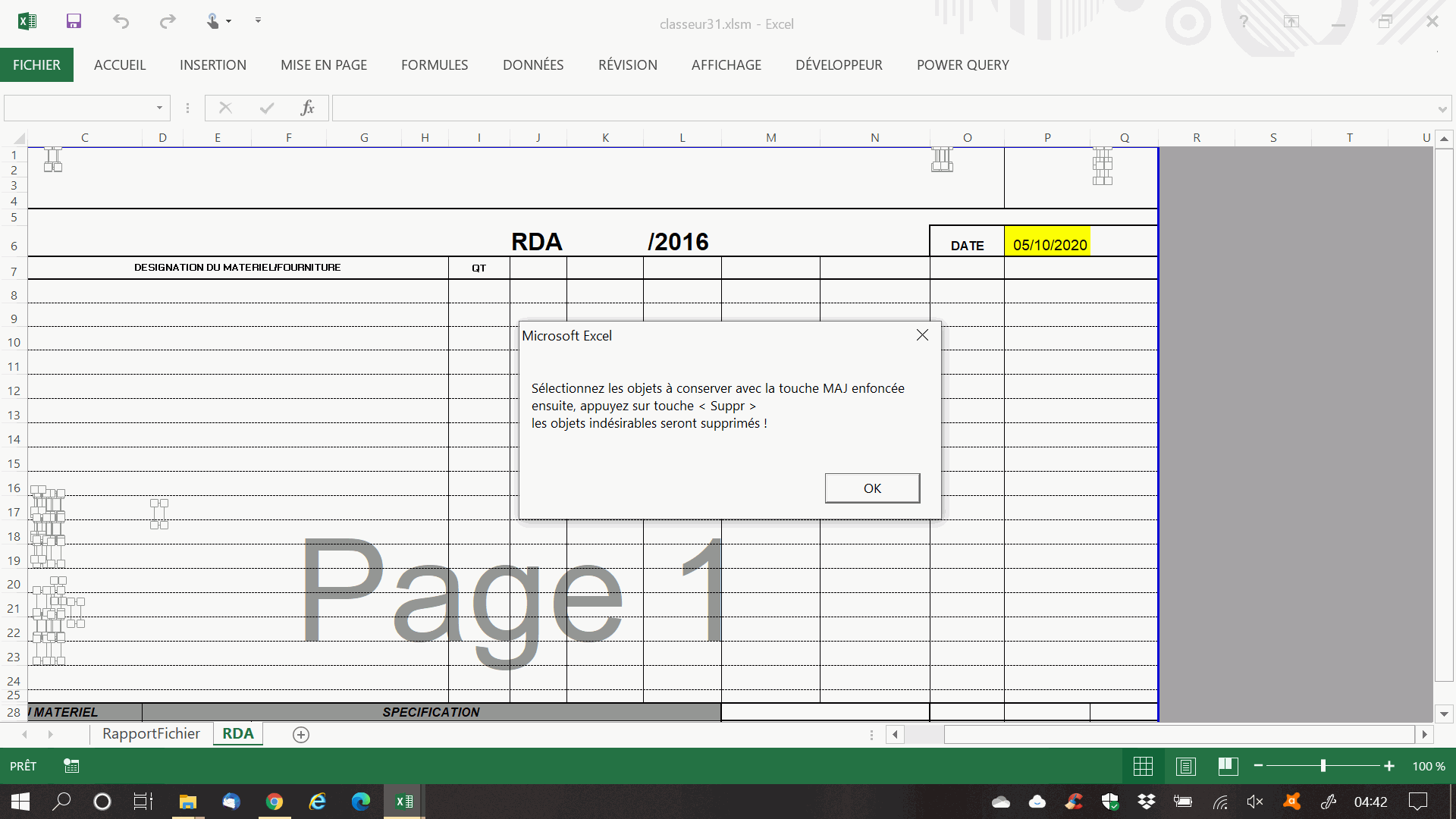1456x819 pixels.
Task: Expand the formula bar chevron
Action: click(x=1442, y=109)
